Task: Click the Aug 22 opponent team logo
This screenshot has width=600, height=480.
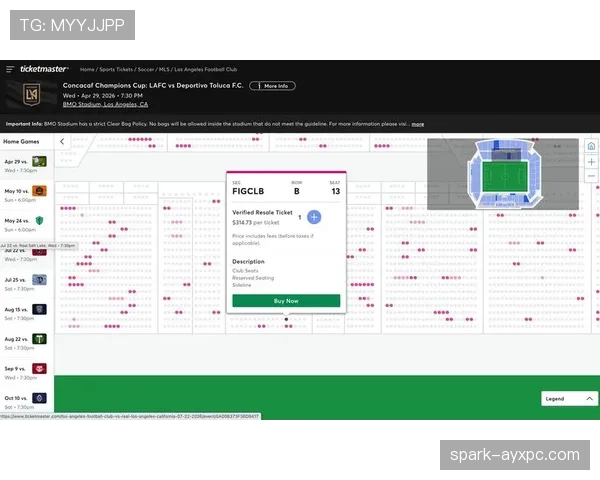Action: tap(39, 339)
